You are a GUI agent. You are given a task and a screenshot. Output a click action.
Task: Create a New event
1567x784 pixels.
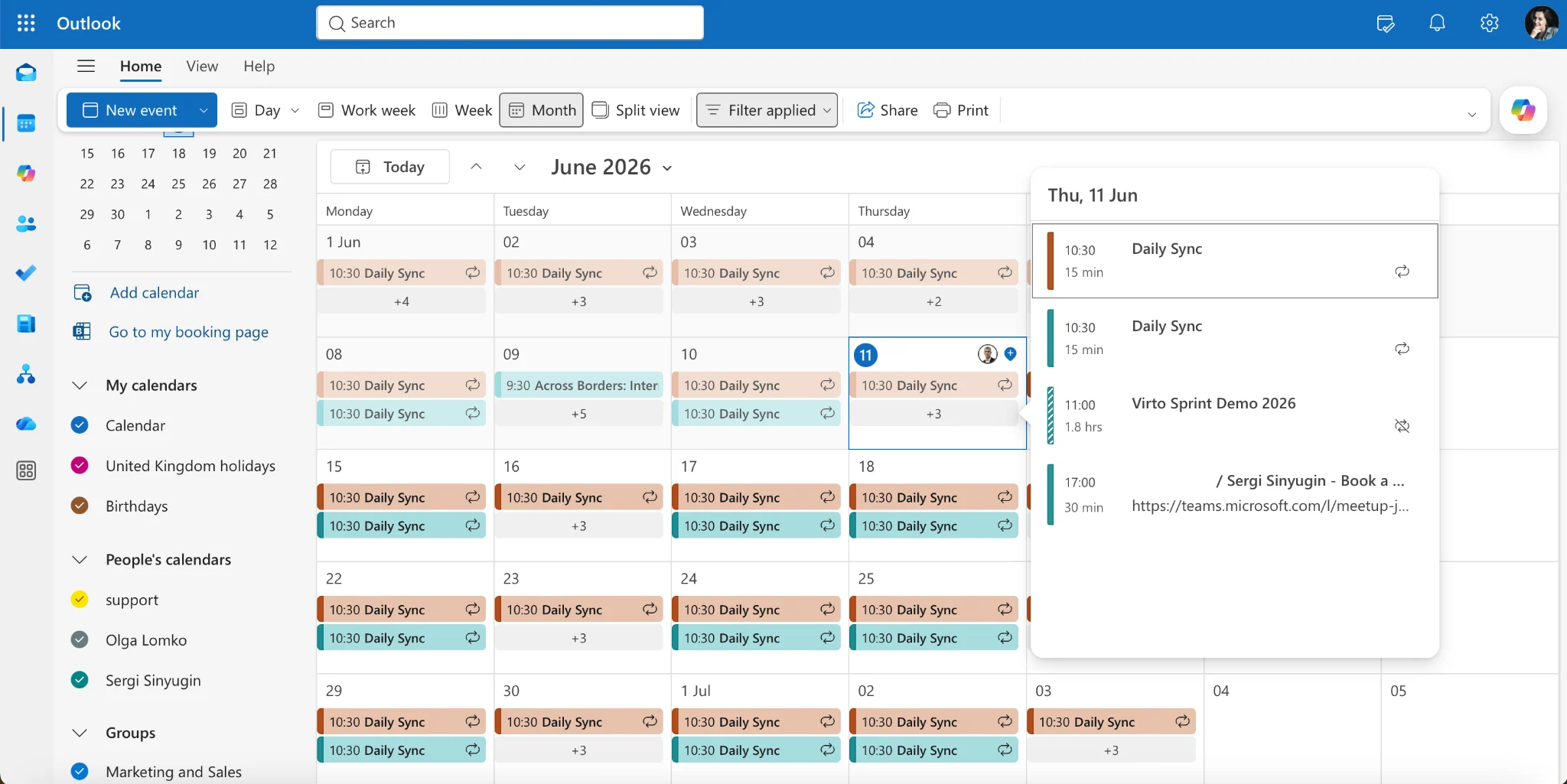pyautogui.click(x=129, y=110)
